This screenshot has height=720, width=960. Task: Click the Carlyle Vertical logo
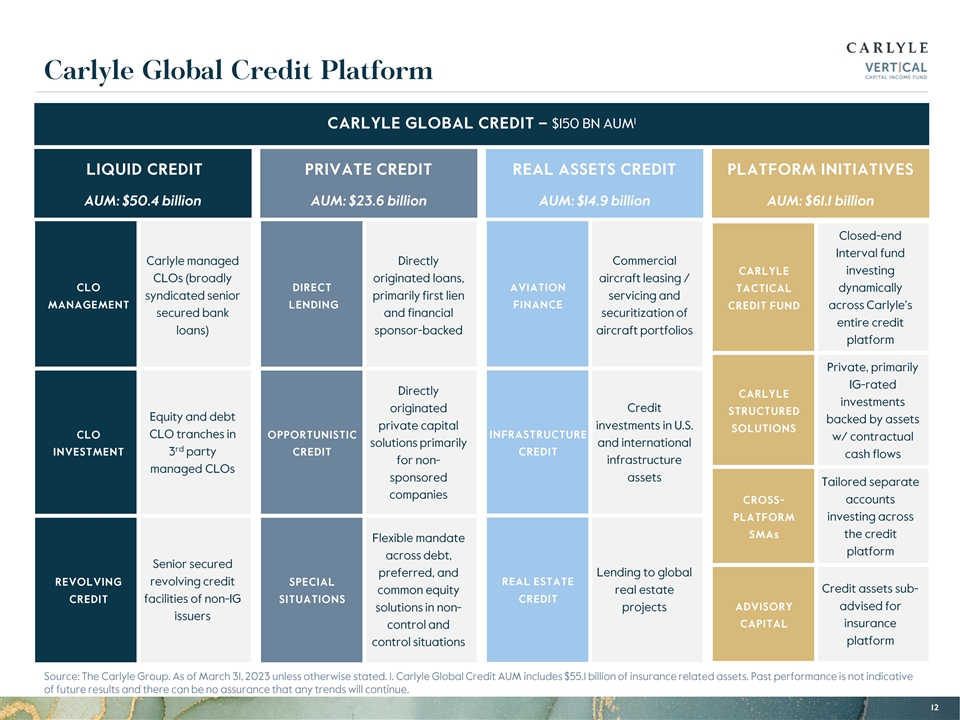pyautogui.click(x=887, y=60)
